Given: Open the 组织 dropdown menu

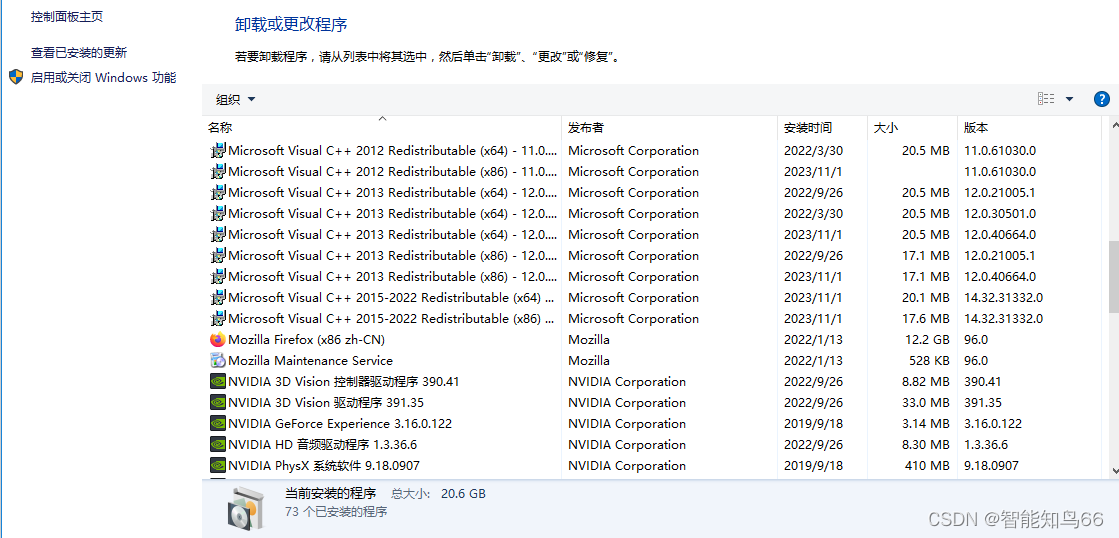Looking at the screenshot, I should pyautogui.click(x=236, y=100).
